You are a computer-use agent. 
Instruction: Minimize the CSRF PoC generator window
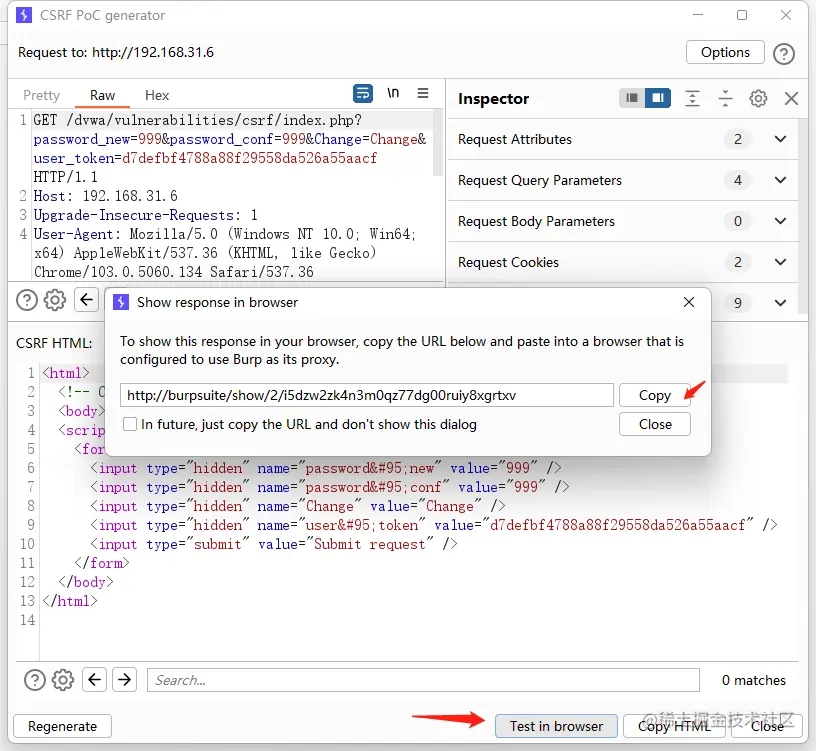[698, 15]
